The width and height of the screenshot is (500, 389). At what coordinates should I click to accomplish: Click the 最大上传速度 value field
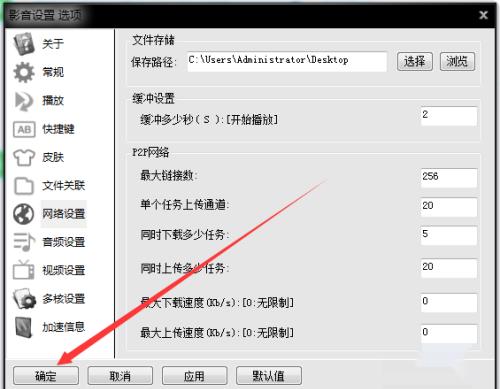click(449, 334)
